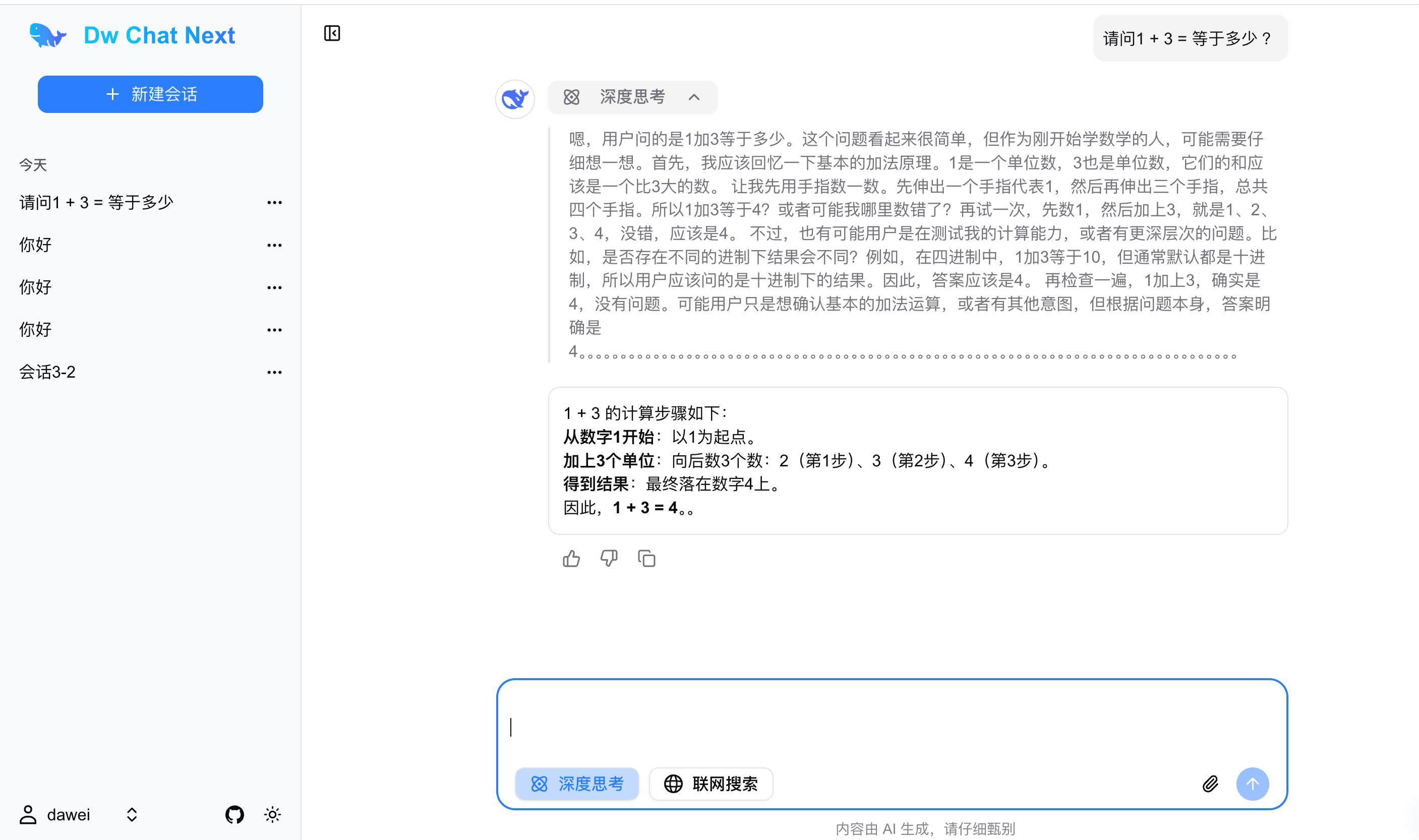The image size is (1419, 840).
Task: Click the thumbs up icon
Action: tap(571, 559)
